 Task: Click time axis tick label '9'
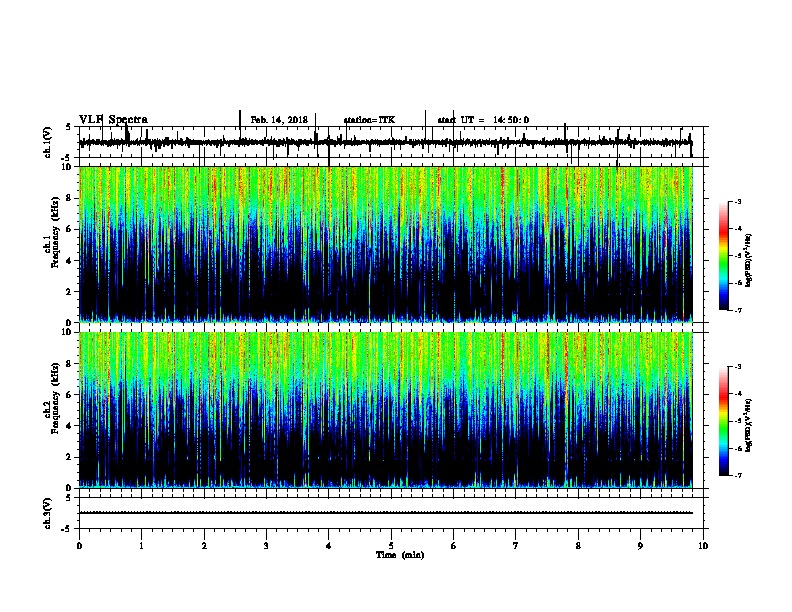pos(640,546)
